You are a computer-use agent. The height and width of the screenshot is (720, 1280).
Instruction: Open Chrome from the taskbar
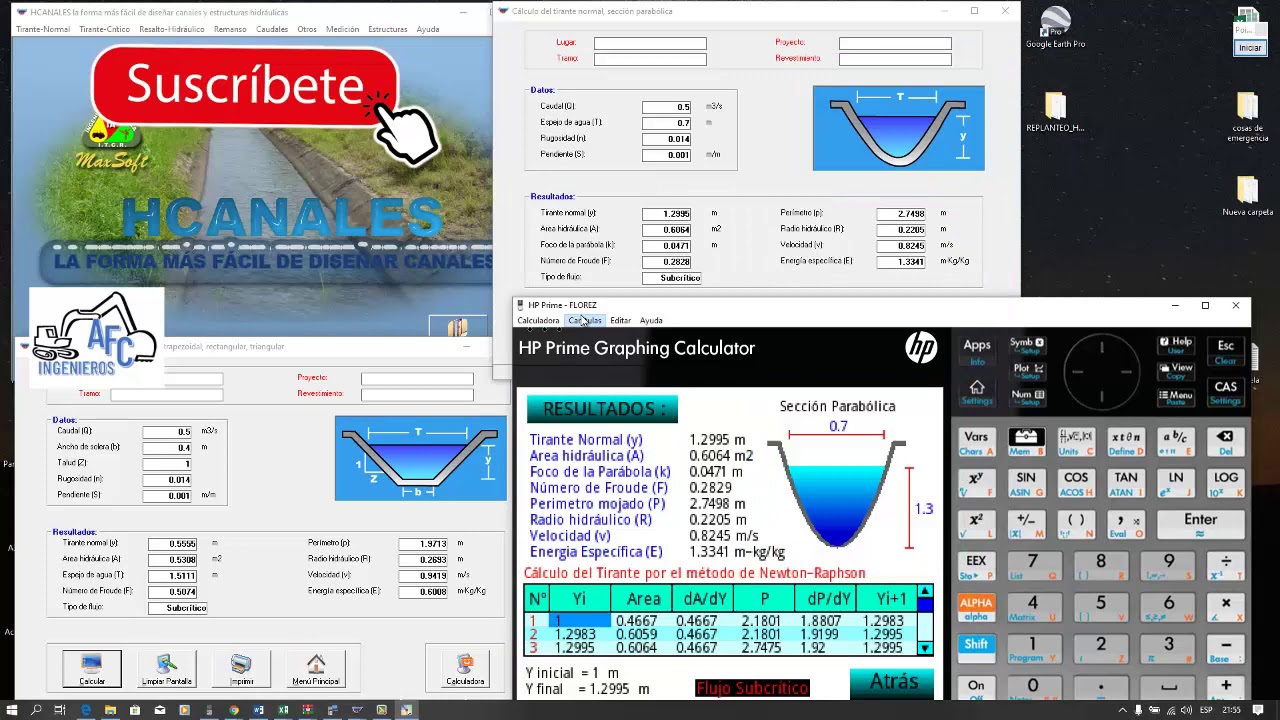click(233, 710)
